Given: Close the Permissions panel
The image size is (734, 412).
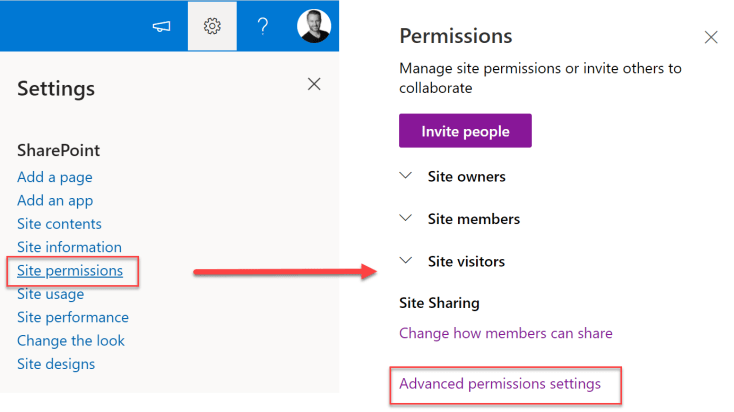Looking at the screenshot, I should click(711, 37).
